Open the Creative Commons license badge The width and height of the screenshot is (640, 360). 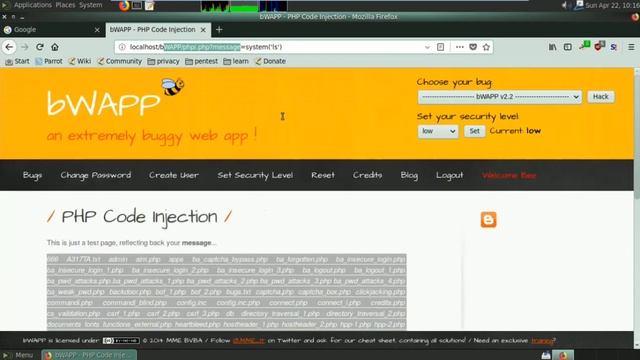coord(121,340)
